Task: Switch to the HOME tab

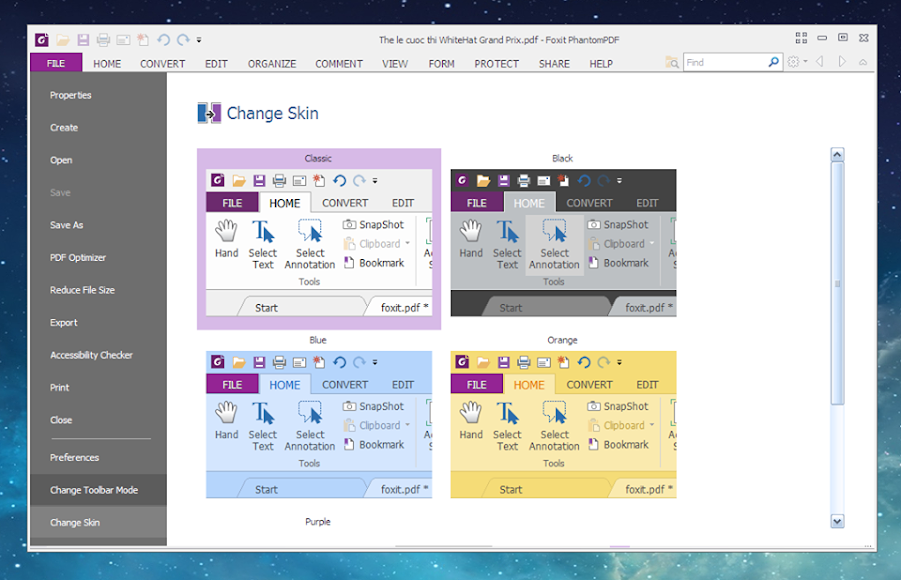Action: pos(107,64)
